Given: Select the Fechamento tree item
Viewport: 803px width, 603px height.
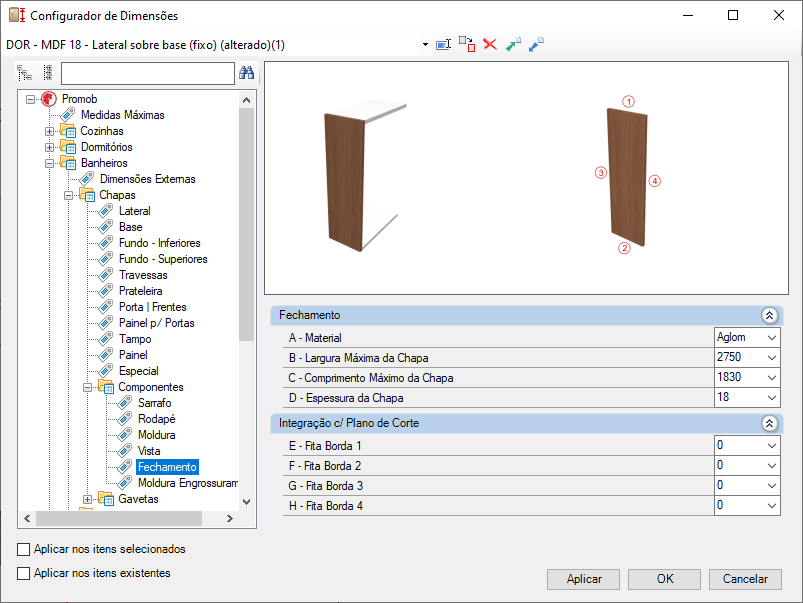Looking at the screenshot, I should click(x=167, y=467).
